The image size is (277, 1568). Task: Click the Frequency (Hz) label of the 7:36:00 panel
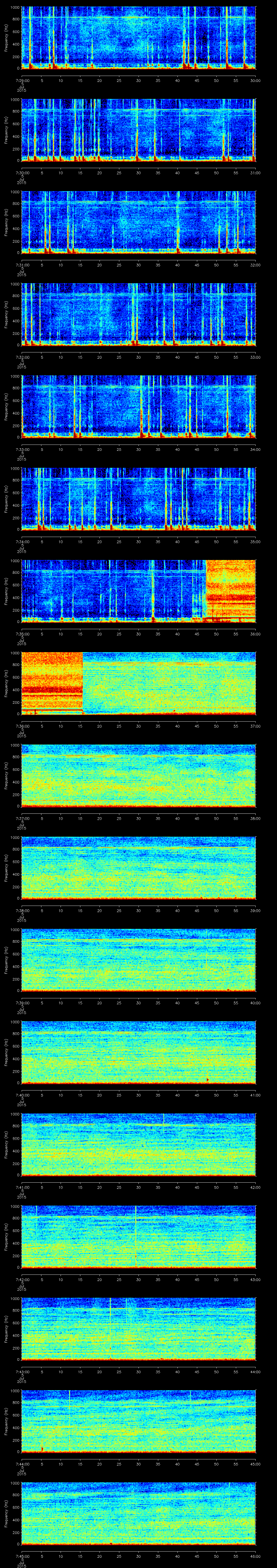click(7, 683)
